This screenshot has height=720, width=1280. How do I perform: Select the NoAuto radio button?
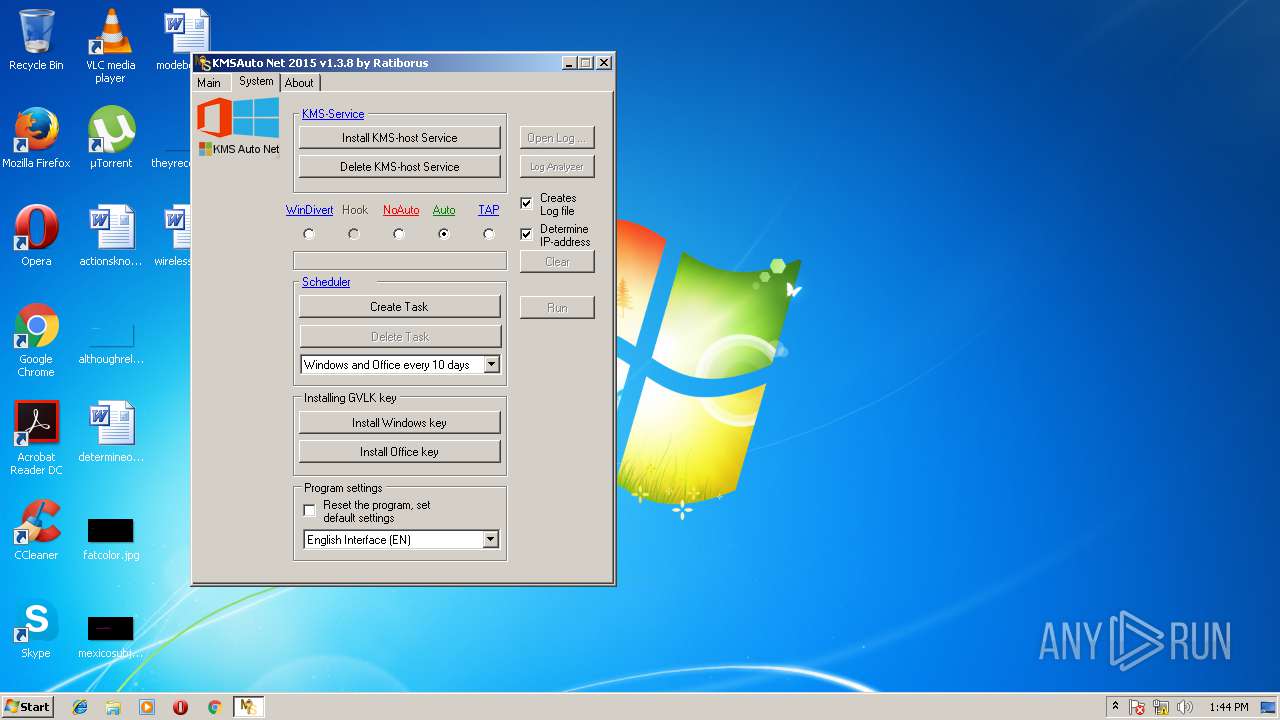[399, 234]
